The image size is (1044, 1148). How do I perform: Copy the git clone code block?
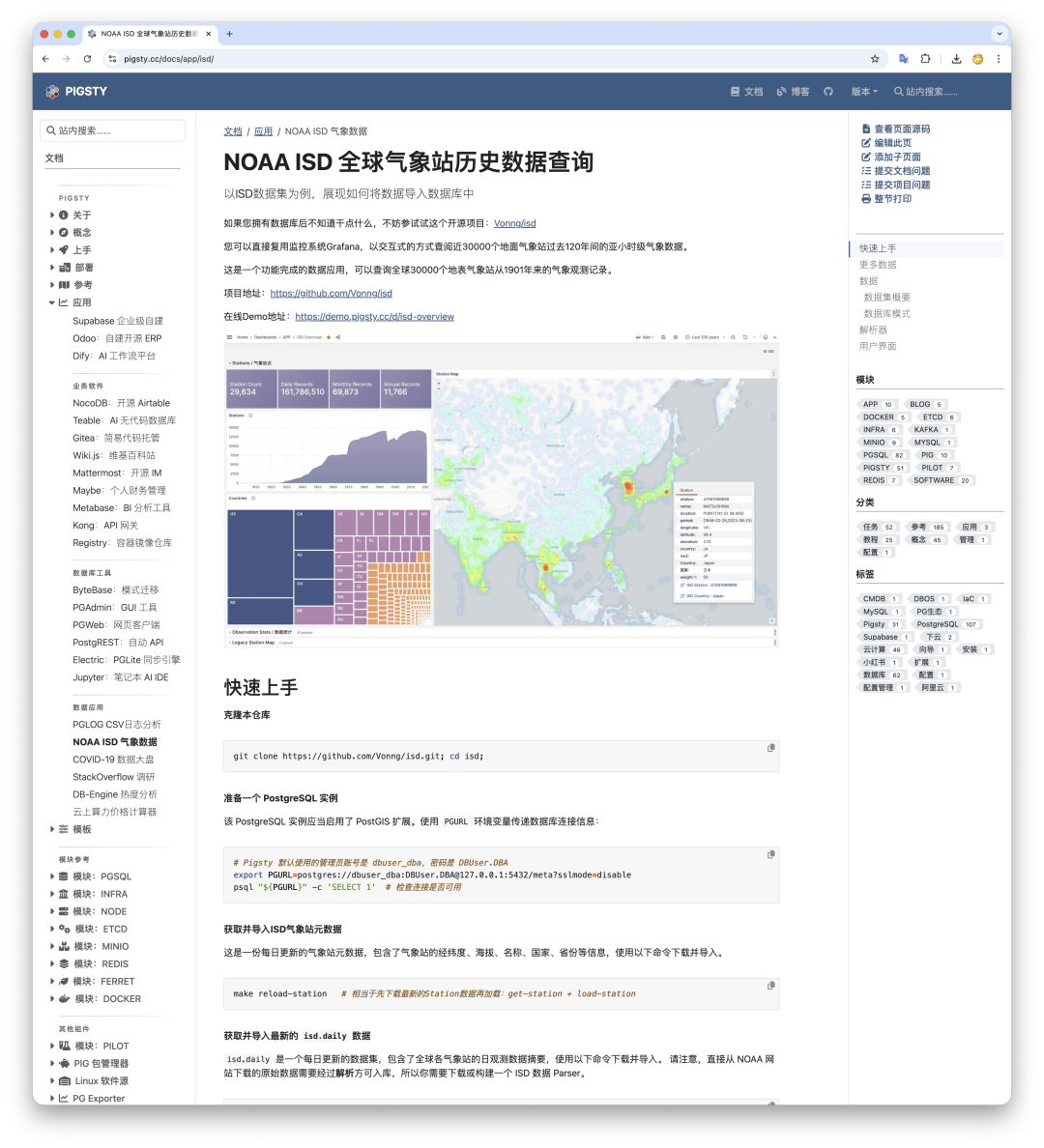(x=770, y=748)
